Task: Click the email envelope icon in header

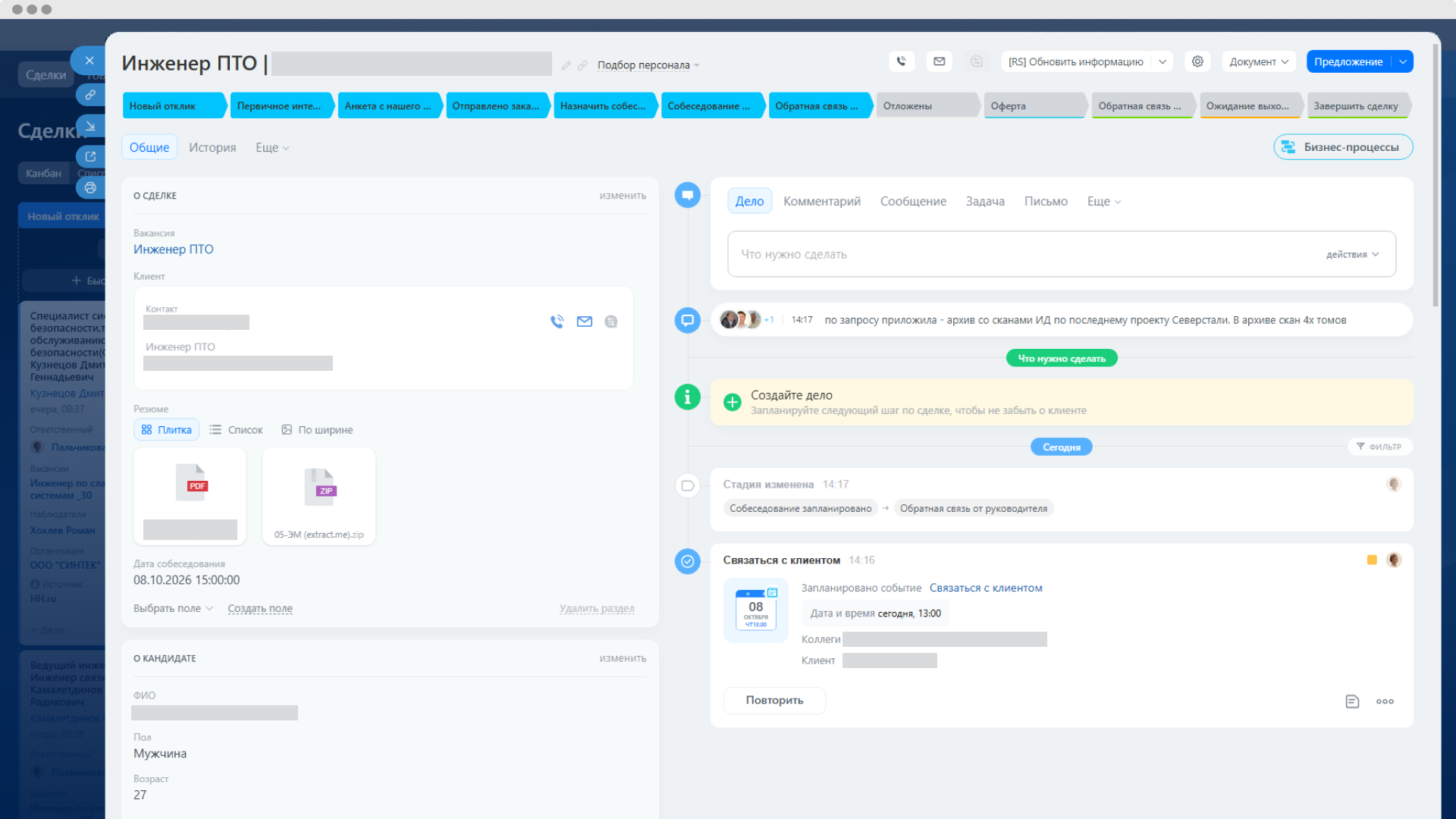Action: (939, 61)
